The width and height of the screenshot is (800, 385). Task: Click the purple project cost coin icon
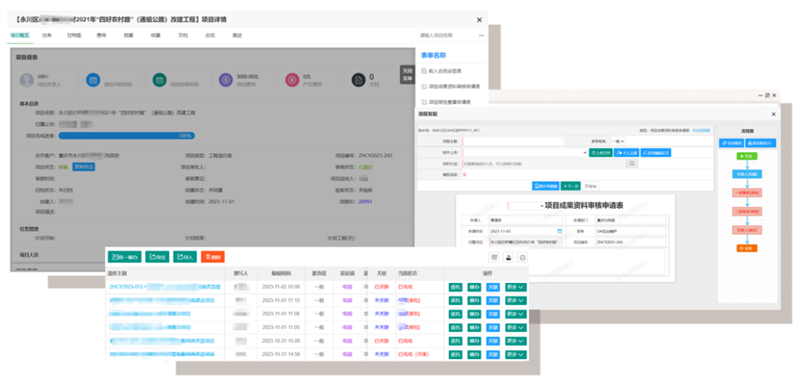coord(226,80)
